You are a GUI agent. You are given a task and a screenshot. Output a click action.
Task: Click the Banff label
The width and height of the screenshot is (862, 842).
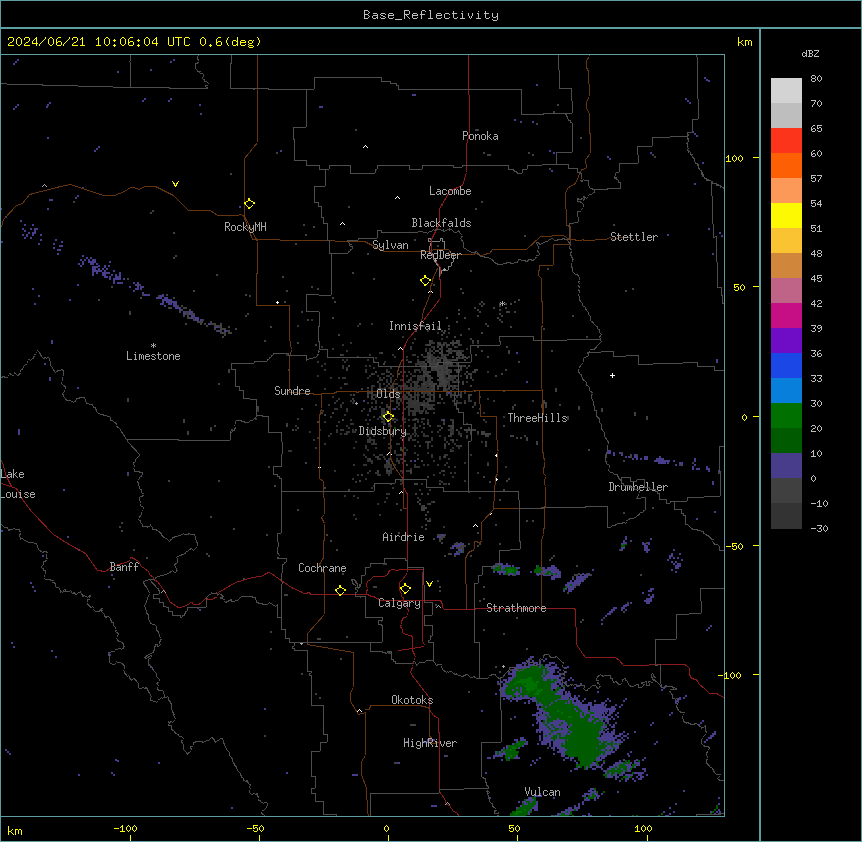124,567
